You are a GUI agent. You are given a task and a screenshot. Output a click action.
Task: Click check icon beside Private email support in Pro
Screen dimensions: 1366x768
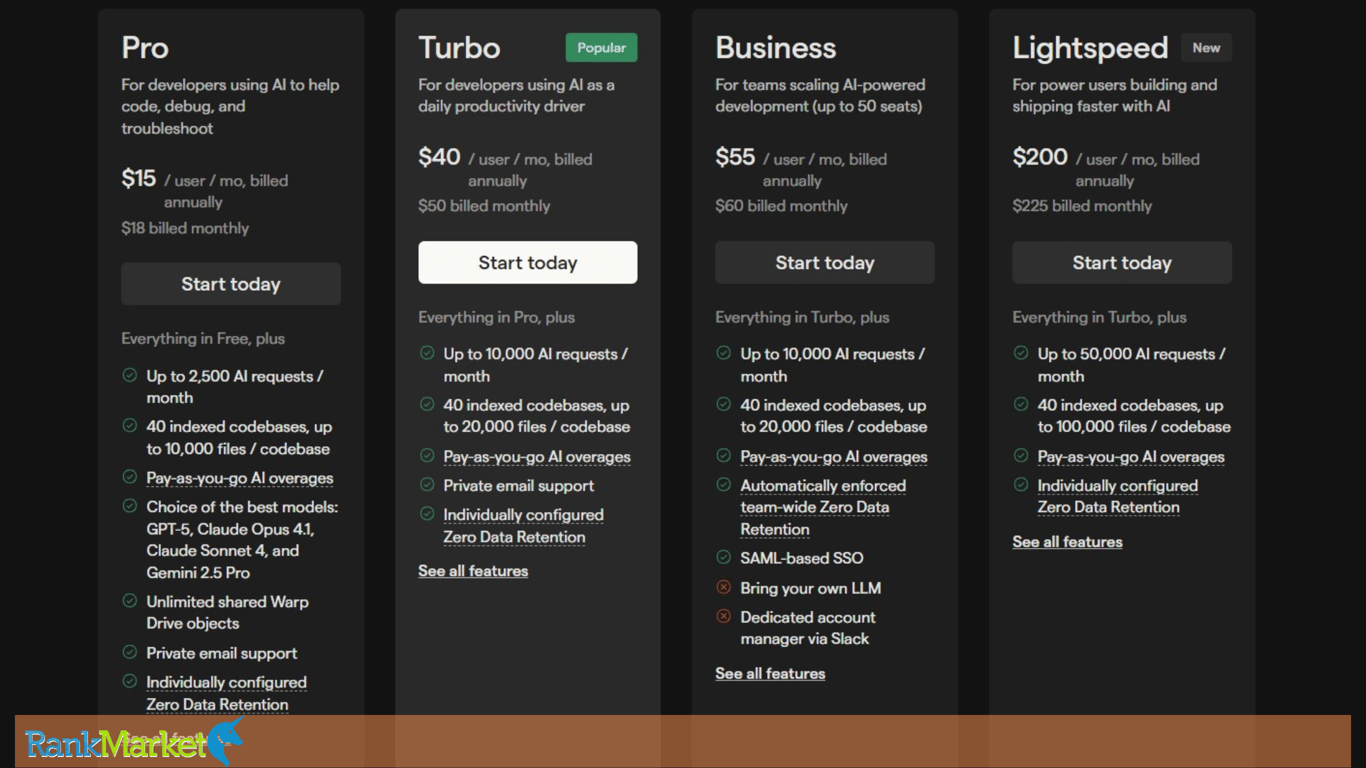(130, 652)
